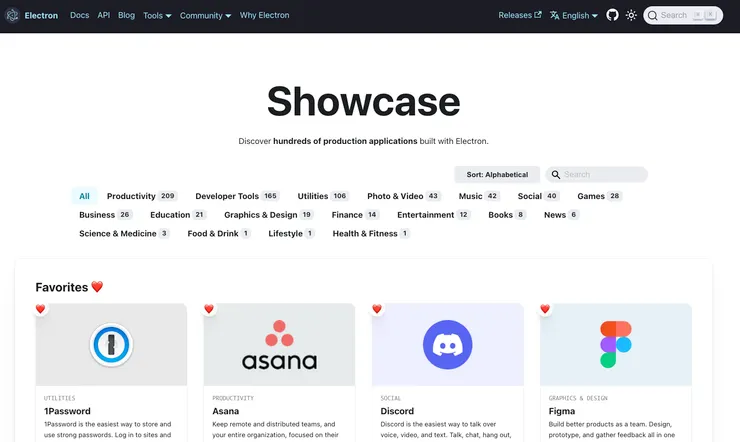Go to Electron home text link
This screenshot has width=740, height=442.
pos(41,16)
